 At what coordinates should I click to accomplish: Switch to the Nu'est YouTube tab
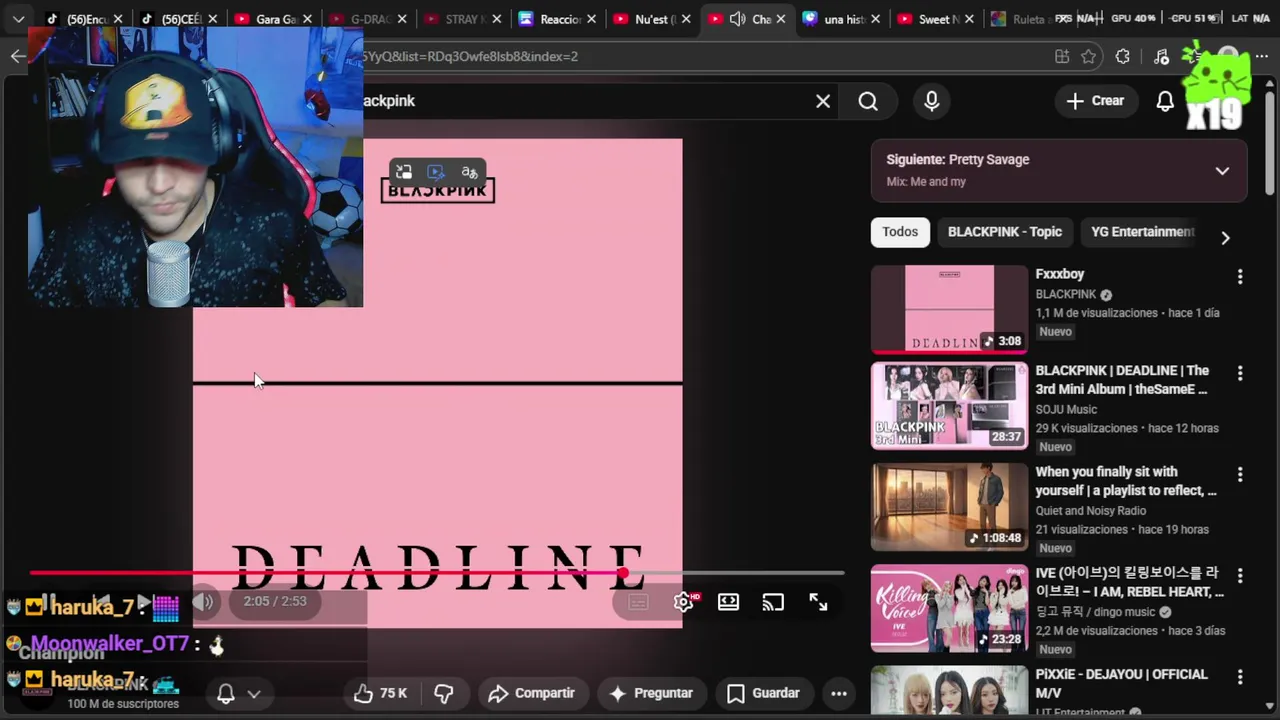point(650,19)
